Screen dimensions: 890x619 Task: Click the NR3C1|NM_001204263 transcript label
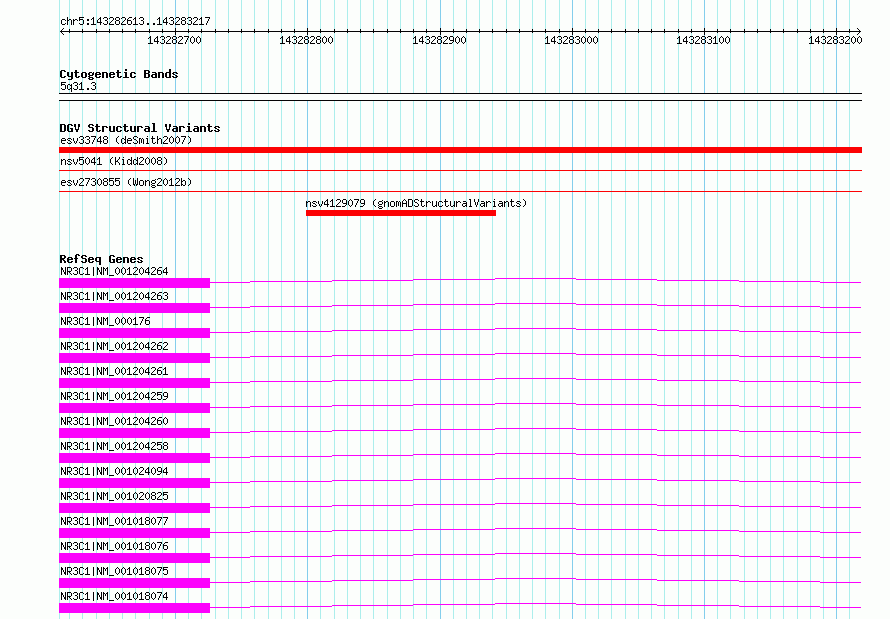coord(114,296)
